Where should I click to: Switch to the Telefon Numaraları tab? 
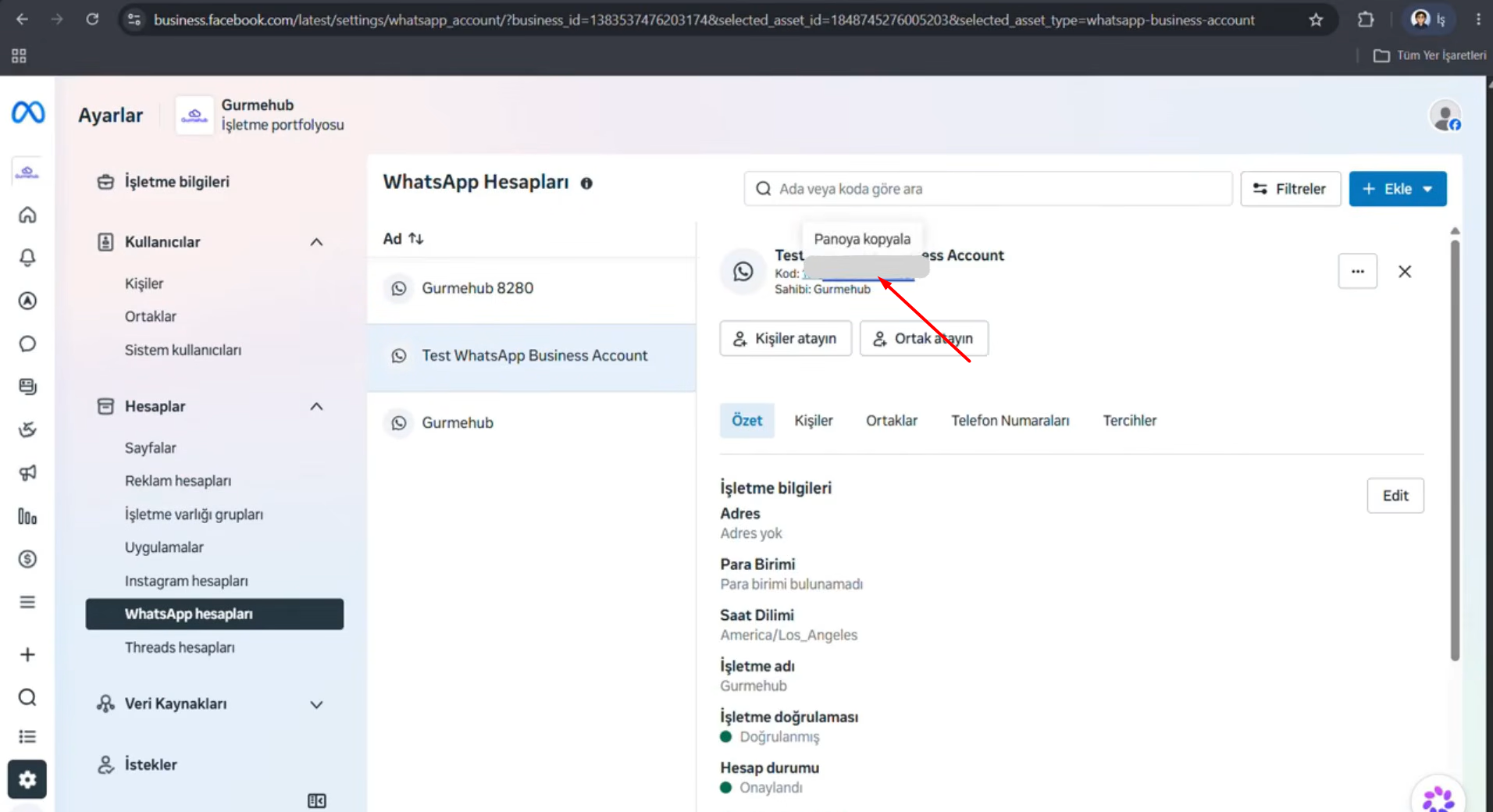1010,420
